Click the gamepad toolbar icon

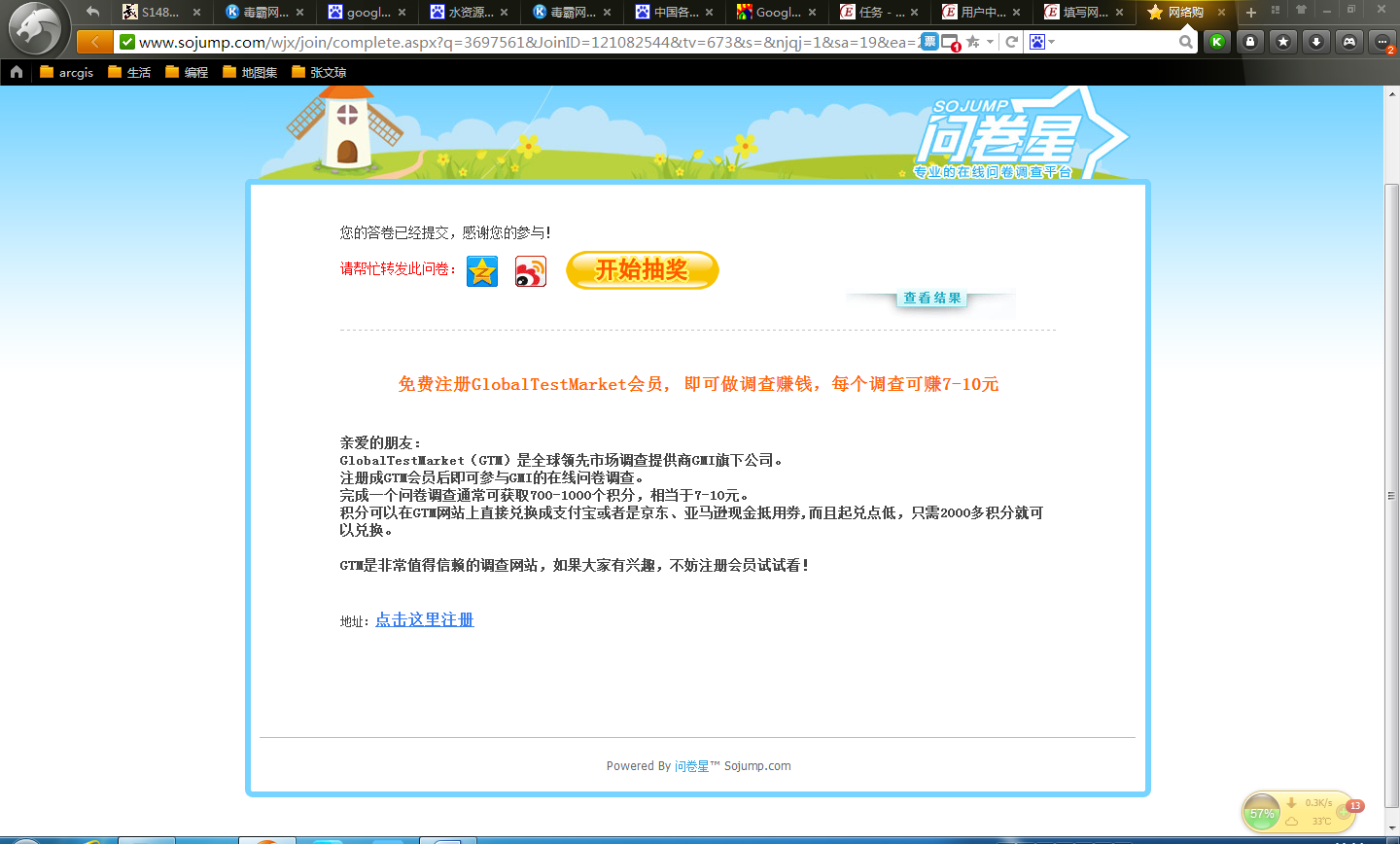click(1349, 42)
